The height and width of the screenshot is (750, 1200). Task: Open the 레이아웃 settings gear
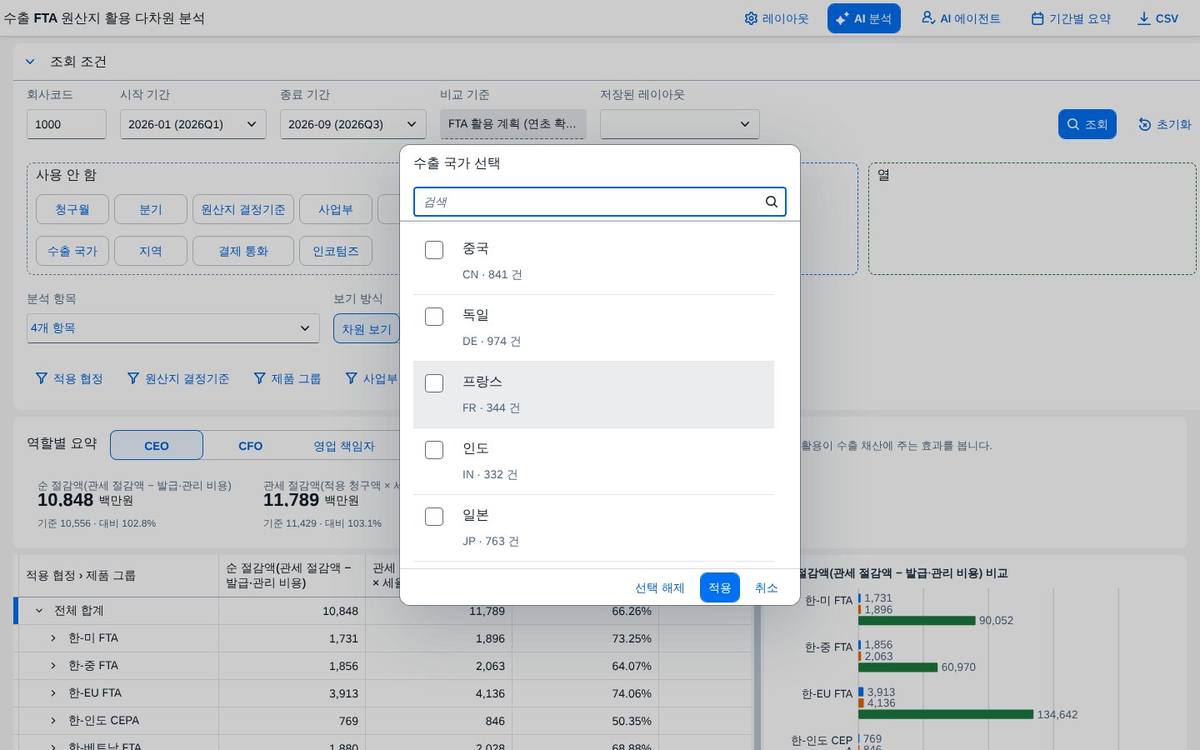pos(752,19)
